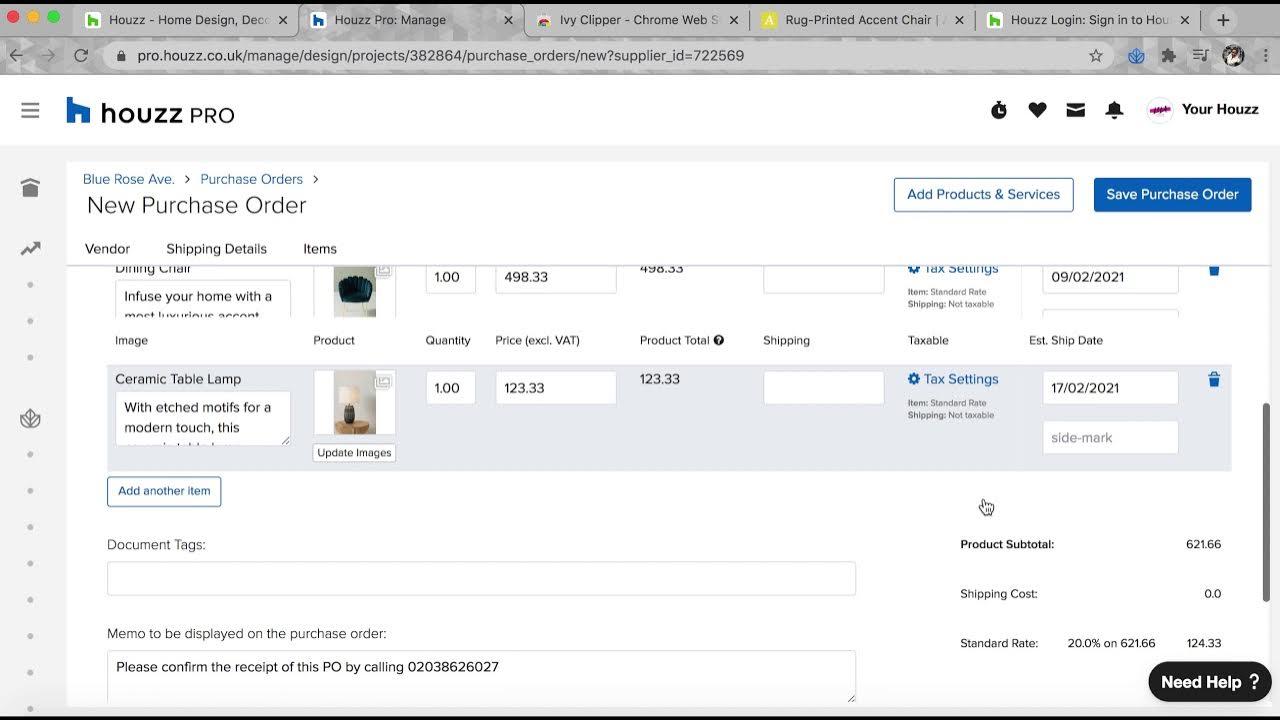This screenshot has height=720, width=1280.
Task: Open a new browser tab
Action: (1223, 20)
